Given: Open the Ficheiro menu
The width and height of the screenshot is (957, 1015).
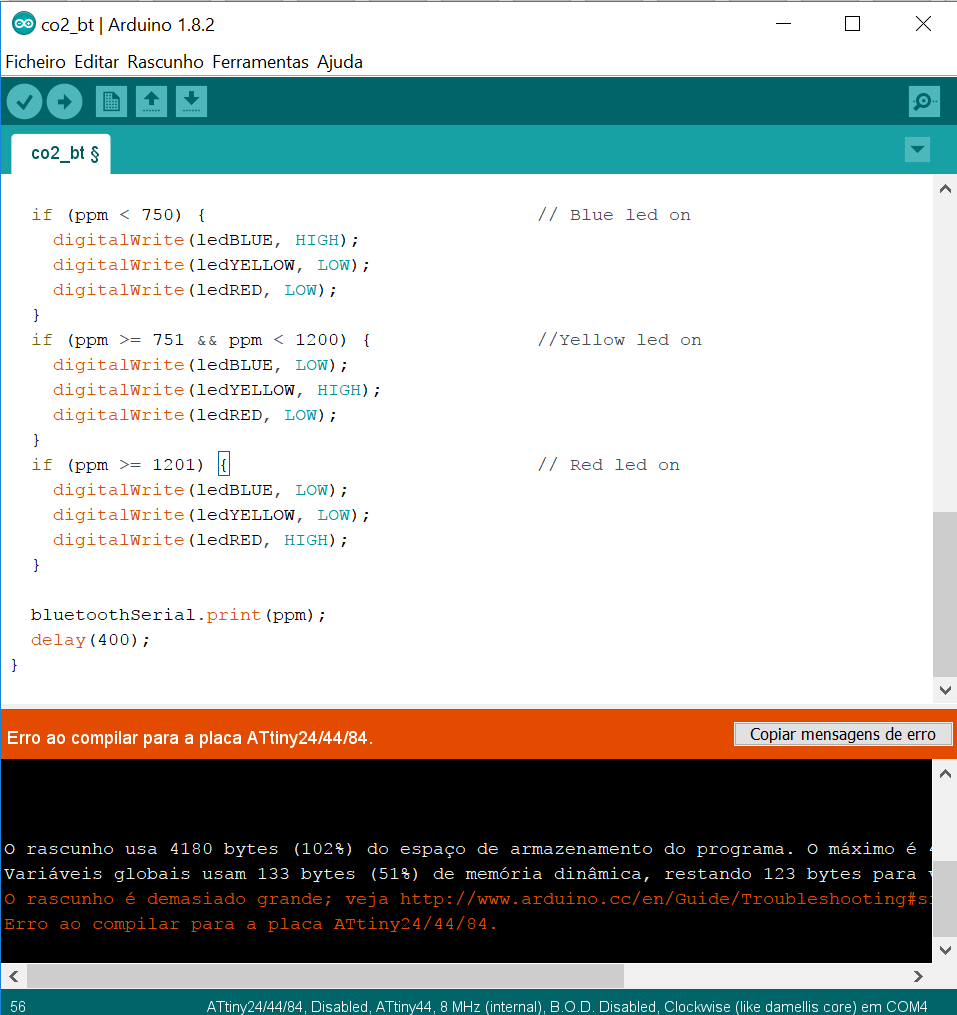Looking at the screenshot, I should pyautogui.click(x=36, y=62).
